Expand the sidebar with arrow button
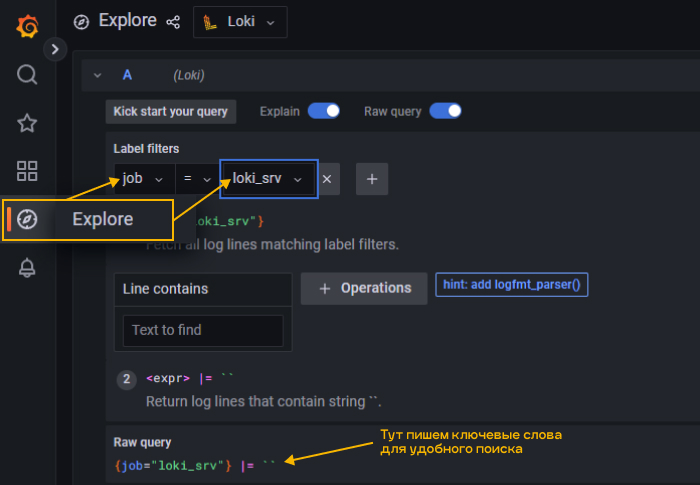 tap(55, 49)
